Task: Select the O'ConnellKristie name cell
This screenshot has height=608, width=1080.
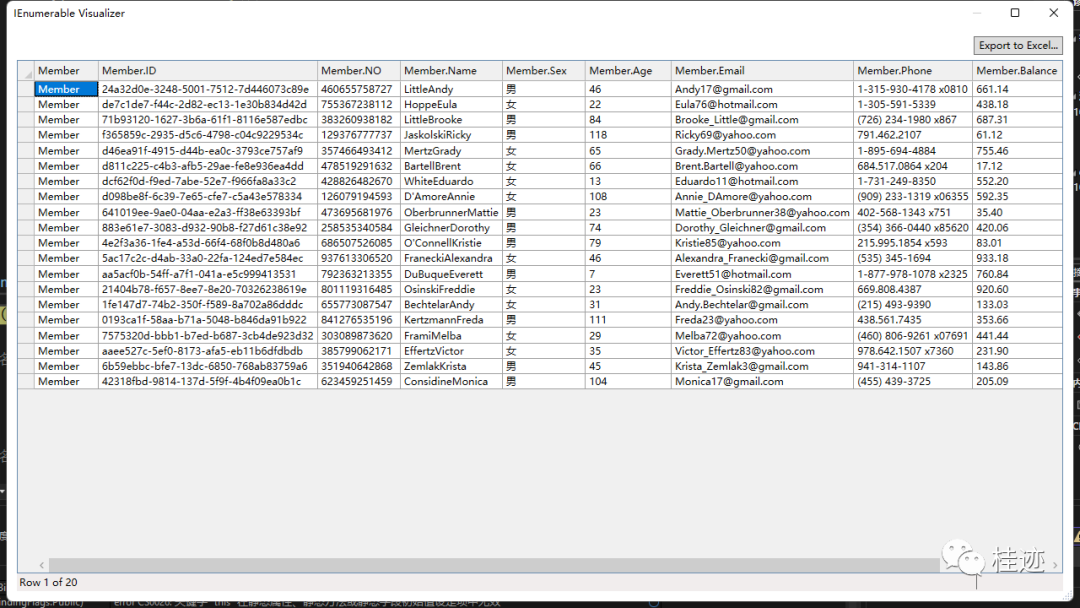Action: pos(451,243)
